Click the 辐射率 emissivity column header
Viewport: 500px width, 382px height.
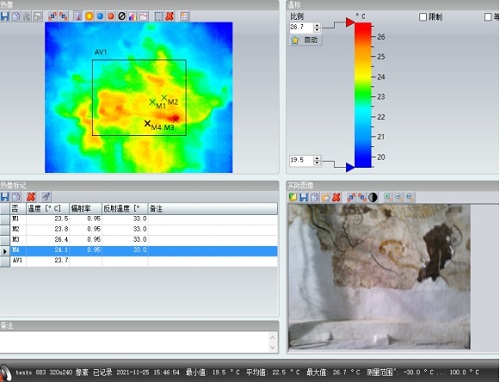[x=85, y=209]
